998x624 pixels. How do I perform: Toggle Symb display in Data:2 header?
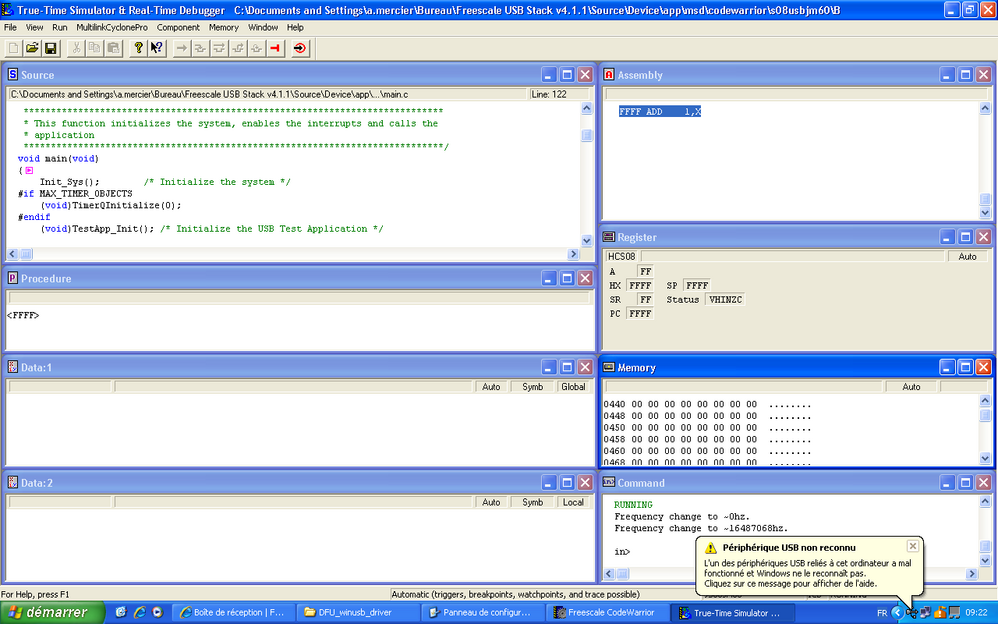(533, 502)
